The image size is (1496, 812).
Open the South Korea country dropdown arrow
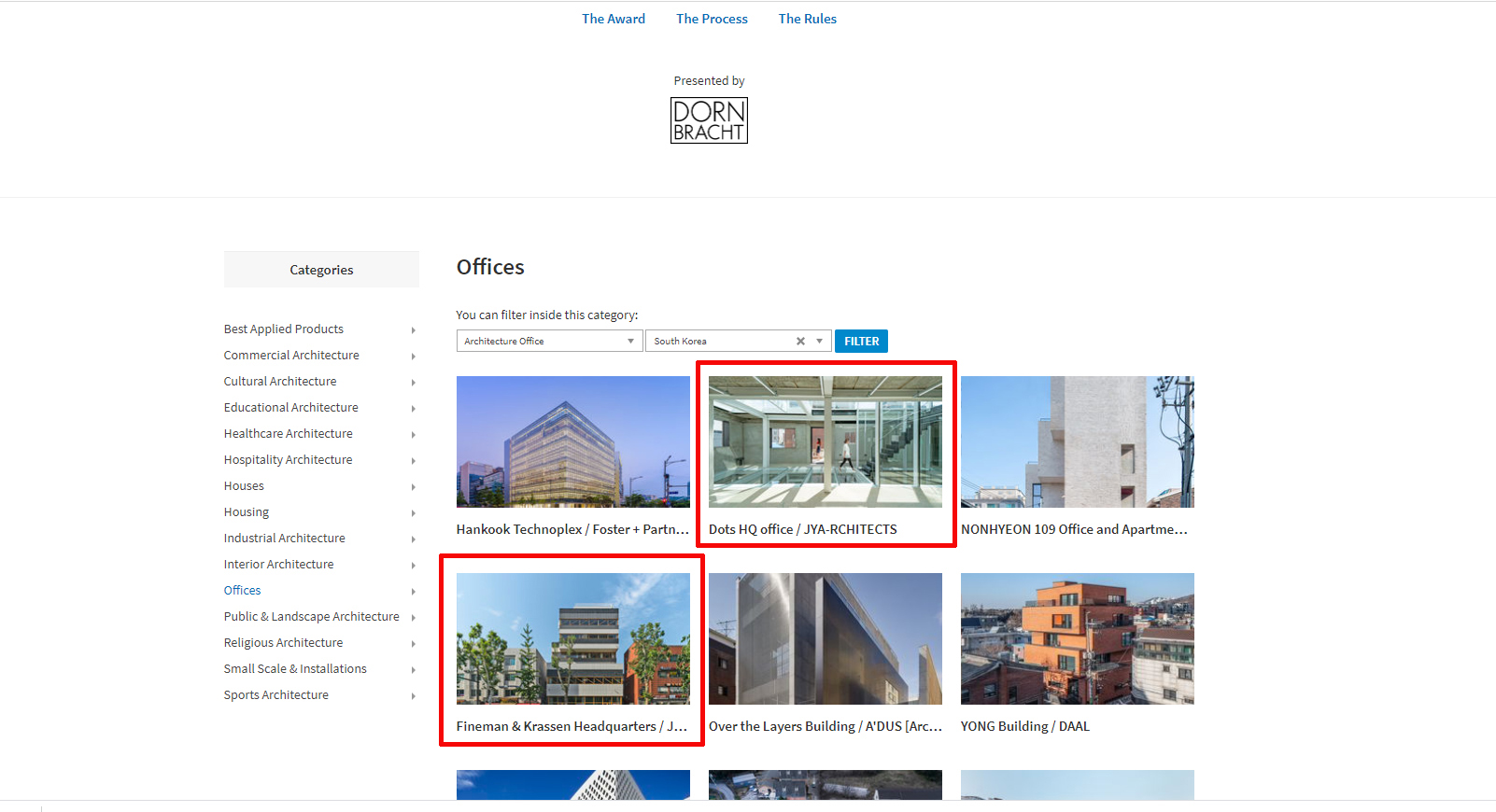[819, 341]
